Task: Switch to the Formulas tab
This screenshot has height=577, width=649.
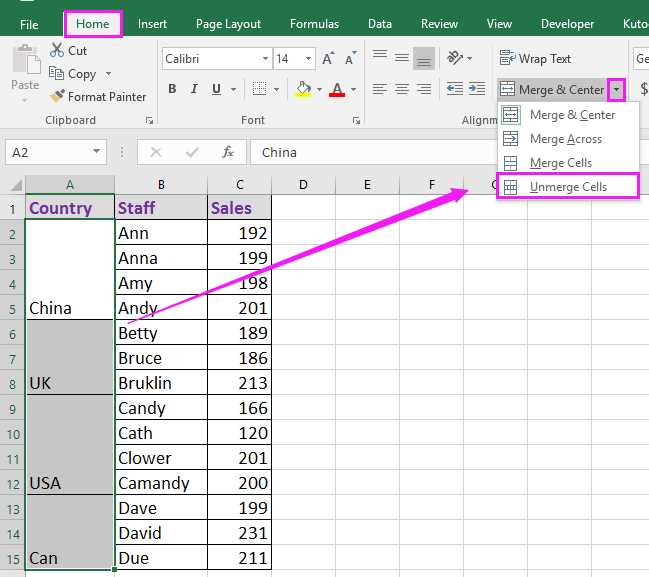Action: [314, 24]
